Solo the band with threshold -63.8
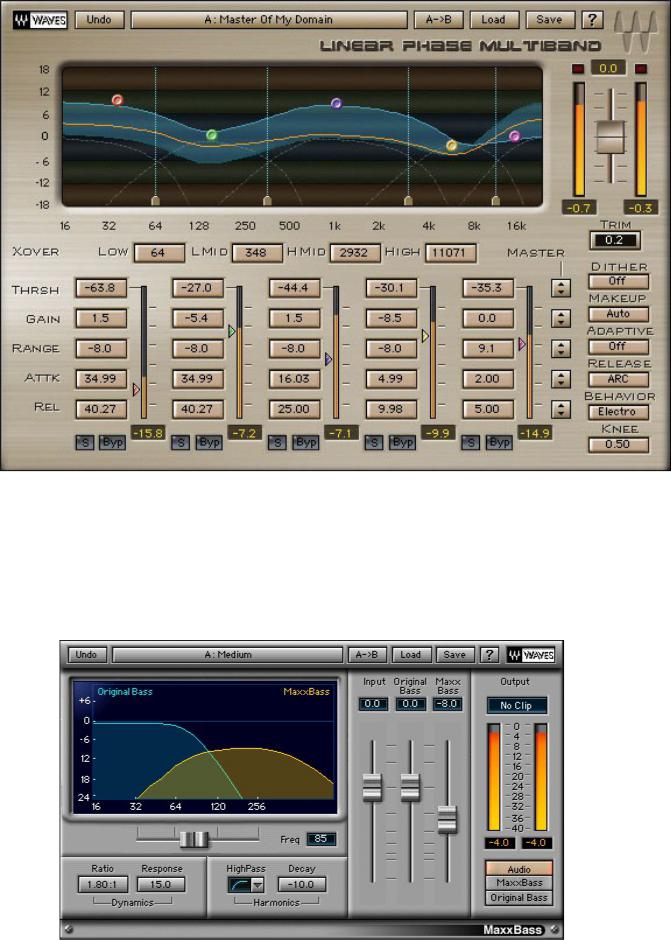This screenshot has width=671, height=940. tap(85, 442)
